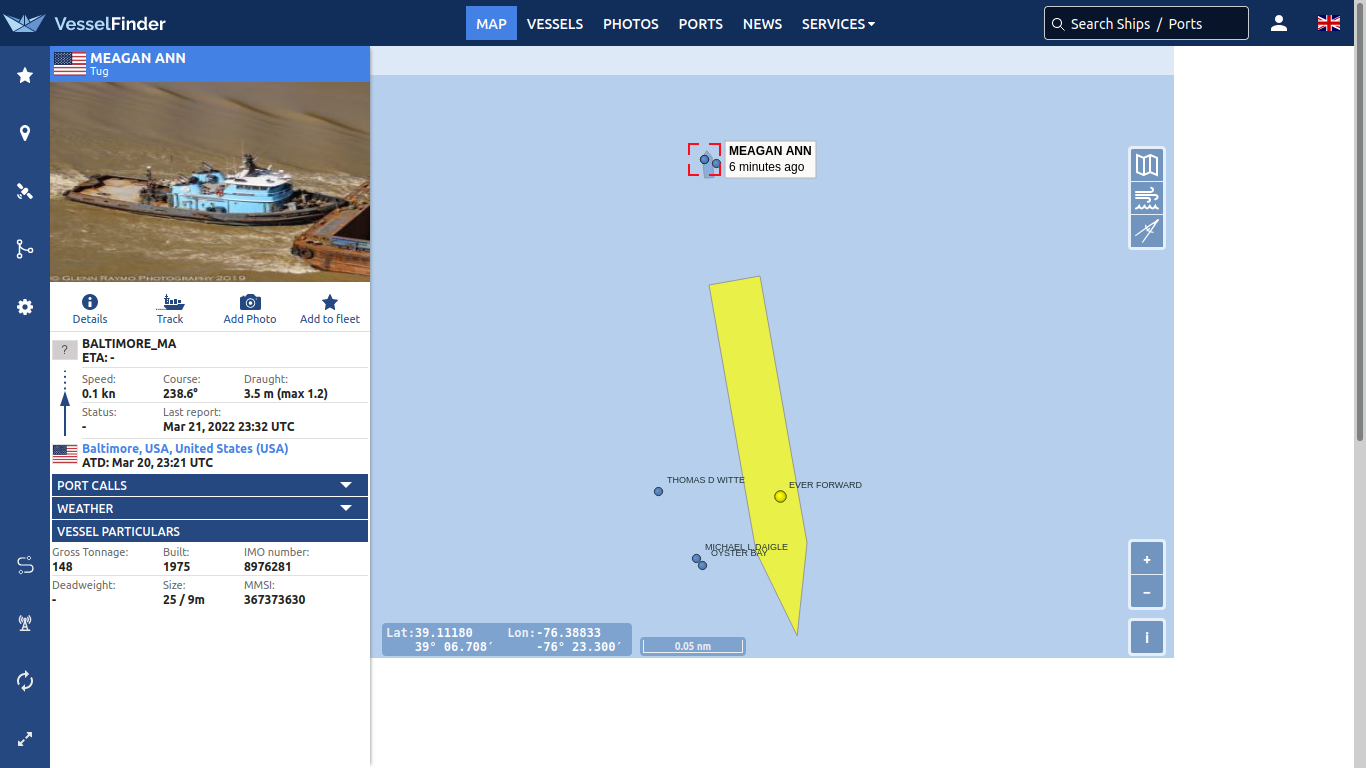Click the THOMAS D WITTE map label

point(706,480)
